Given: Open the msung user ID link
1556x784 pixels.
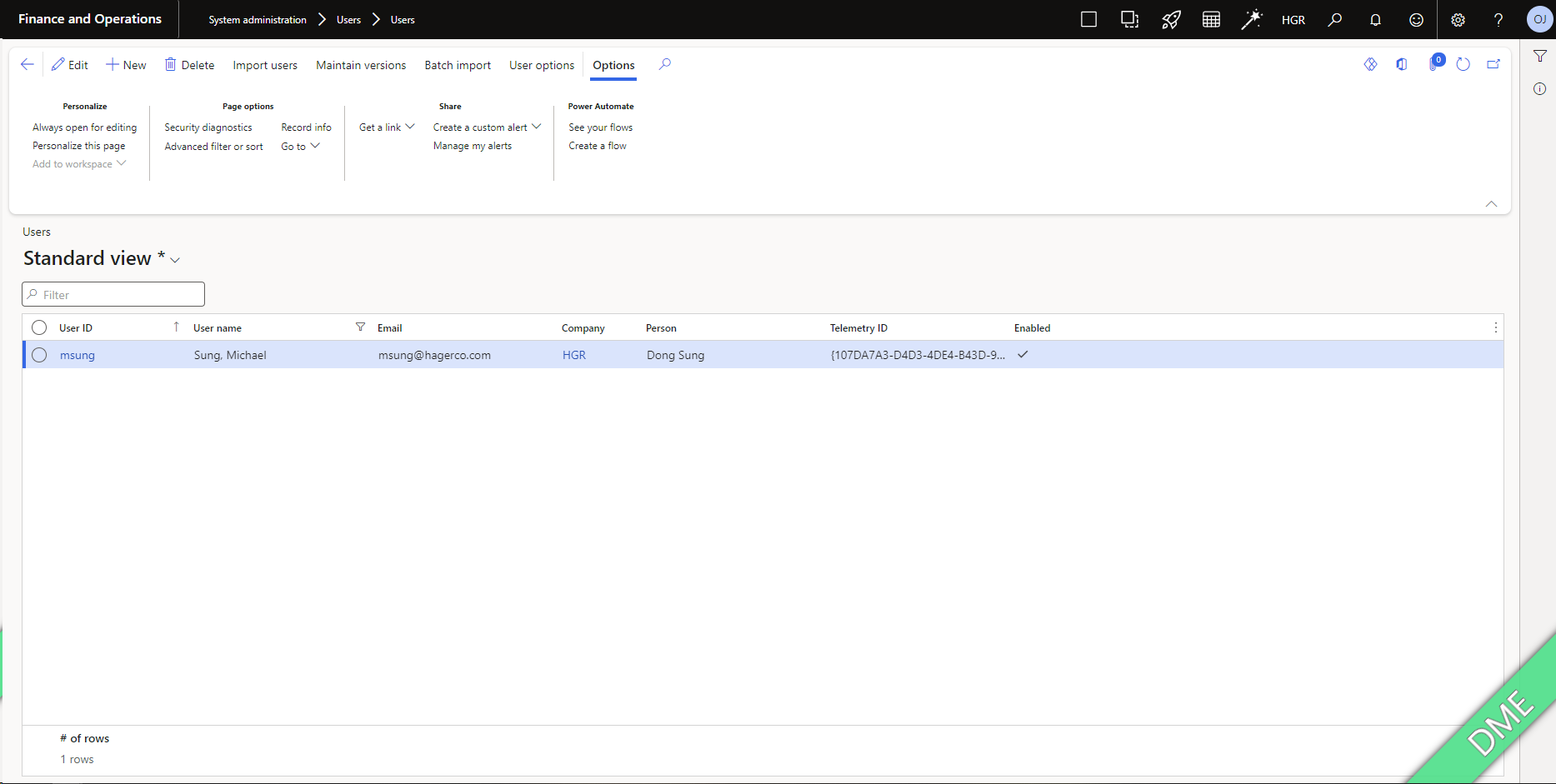Looking at the screenshot, I should point(78,355).
